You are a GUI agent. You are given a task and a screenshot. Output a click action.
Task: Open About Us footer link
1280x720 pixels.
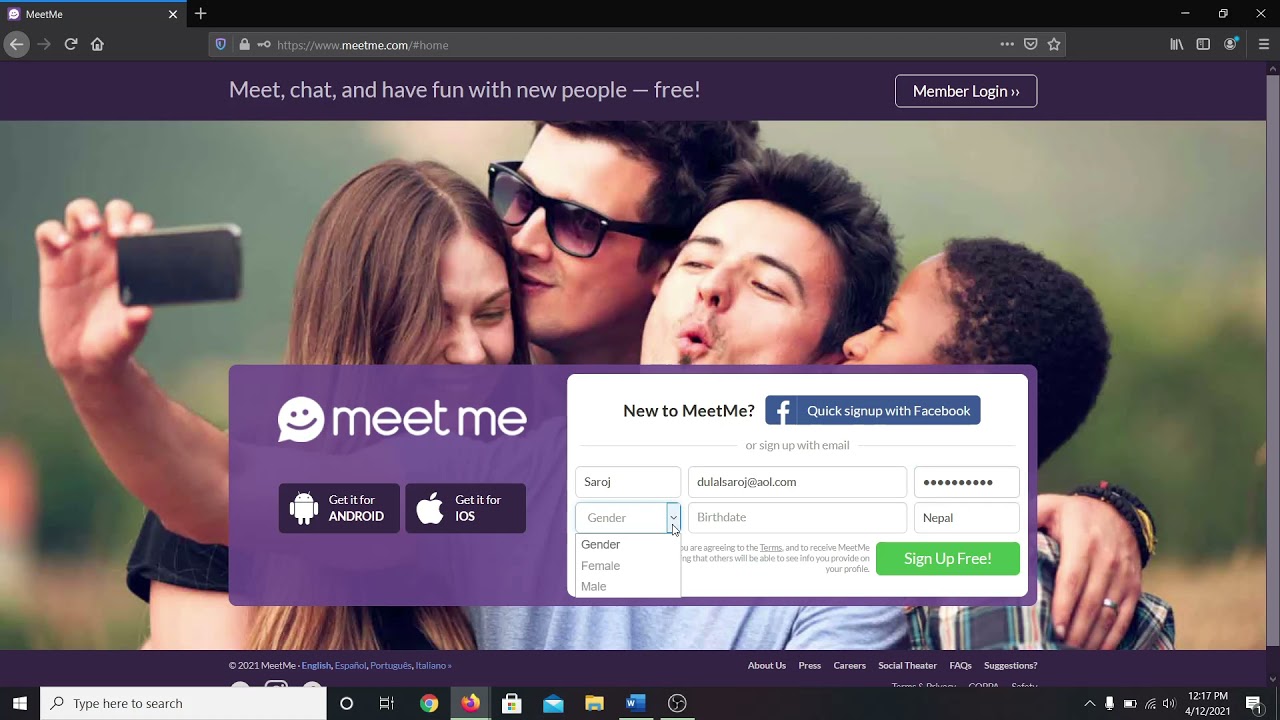767,666
